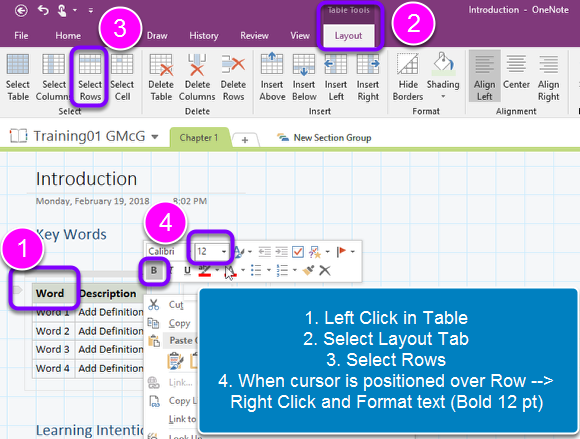Expand the Training01 GMcG notebook dropdown
This screenshot has height=439, width=580.
click(155, 137)
